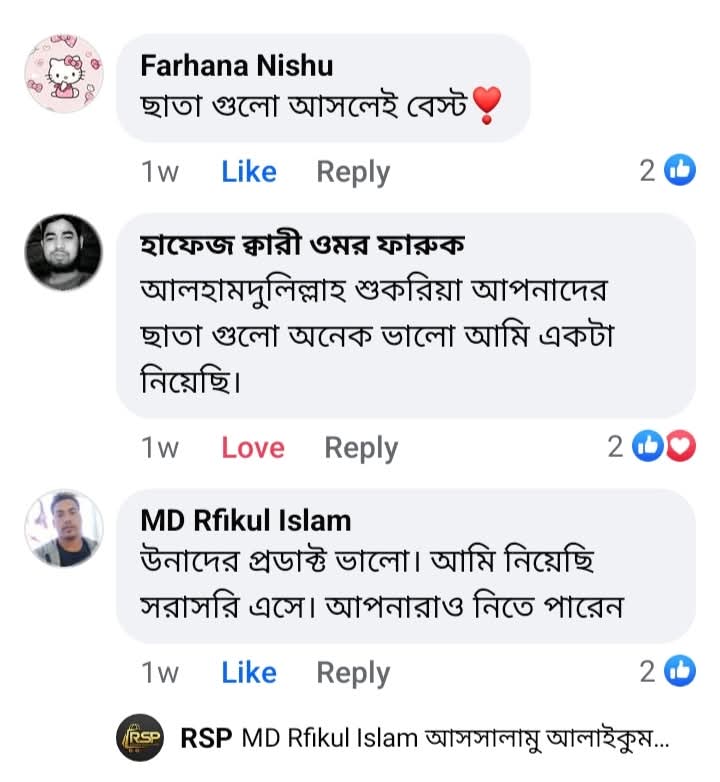Like Farhana Nishu's comment
Image resolution: width=720 pixels, height=782 pixels.
click(249, 172)
